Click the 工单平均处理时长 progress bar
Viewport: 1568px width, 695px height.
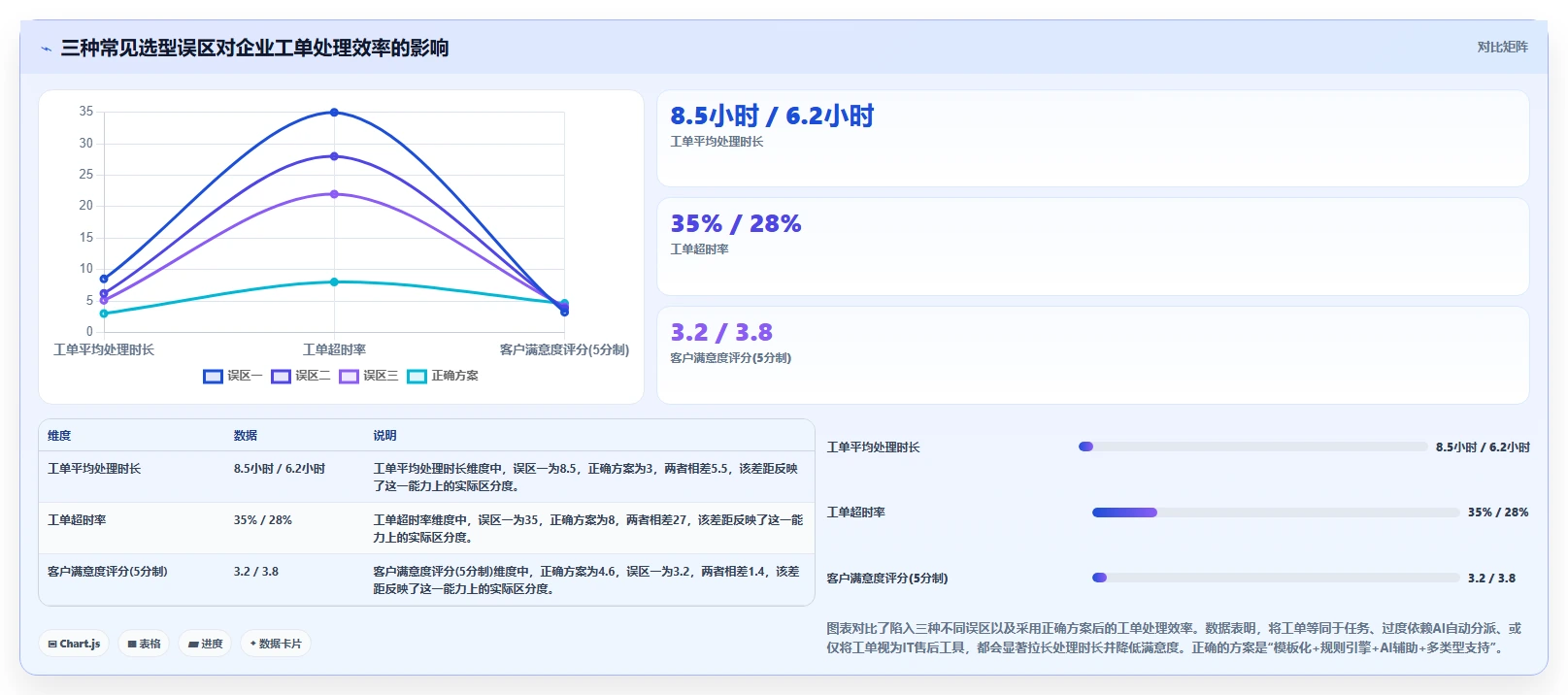1253,447
